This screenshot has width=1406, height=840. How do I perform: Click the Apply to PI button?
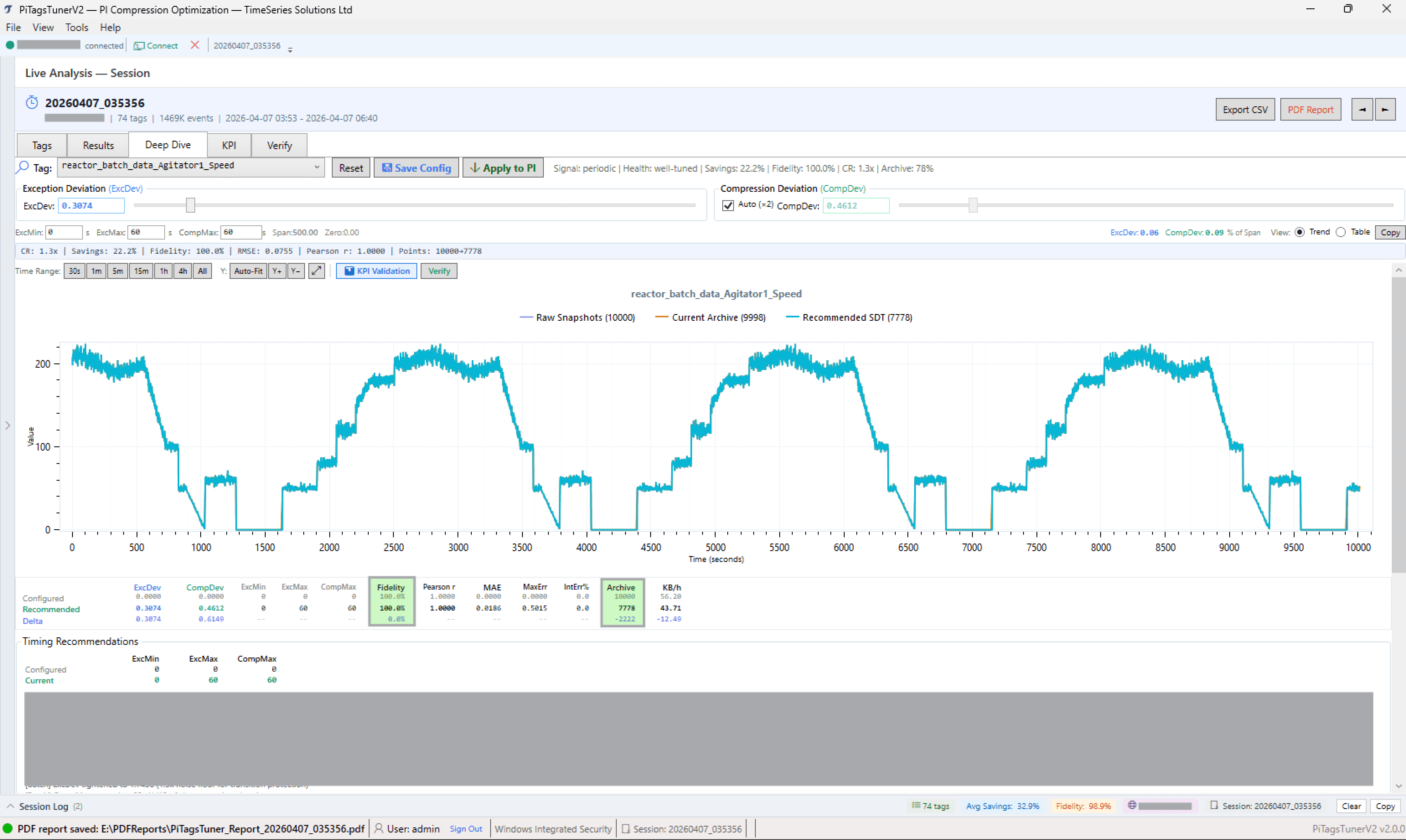[503, 168]
